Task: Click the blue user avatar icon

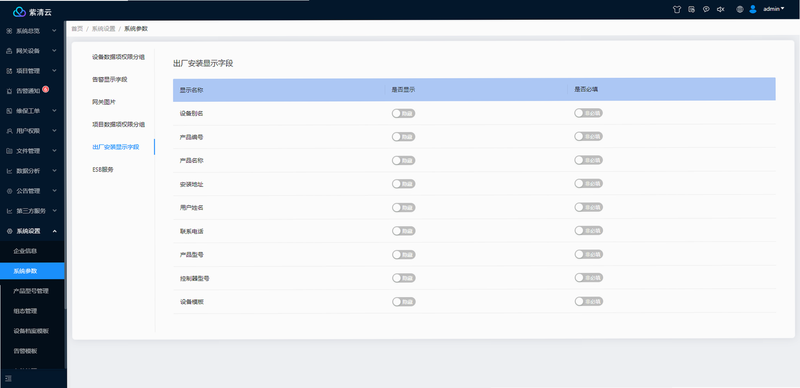Action: tap(753, 9)
